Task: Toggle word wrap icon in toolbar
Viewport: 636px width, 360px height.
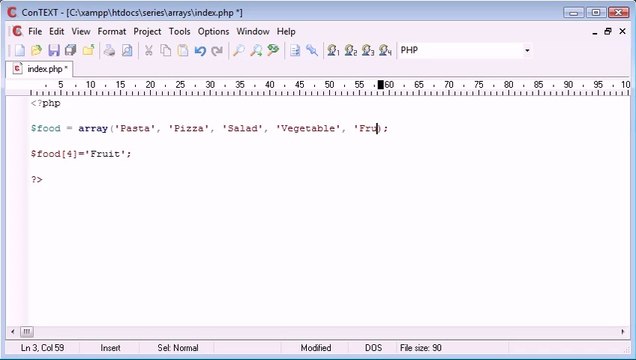Action: 295,50
